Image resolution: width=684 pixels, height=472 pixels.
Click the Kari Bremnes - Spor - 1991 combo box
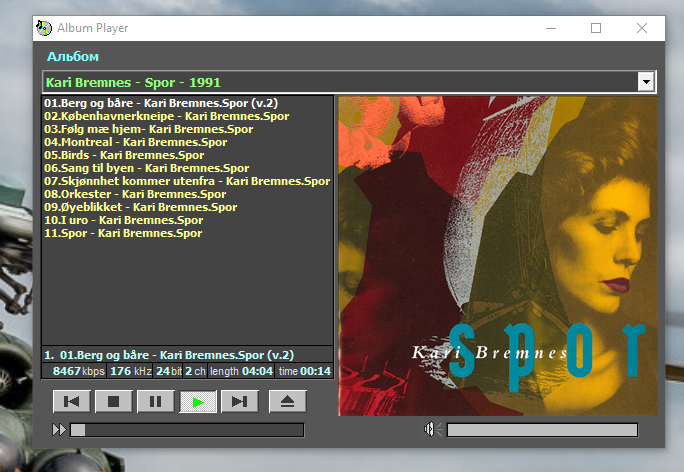(x=349, y=82)
